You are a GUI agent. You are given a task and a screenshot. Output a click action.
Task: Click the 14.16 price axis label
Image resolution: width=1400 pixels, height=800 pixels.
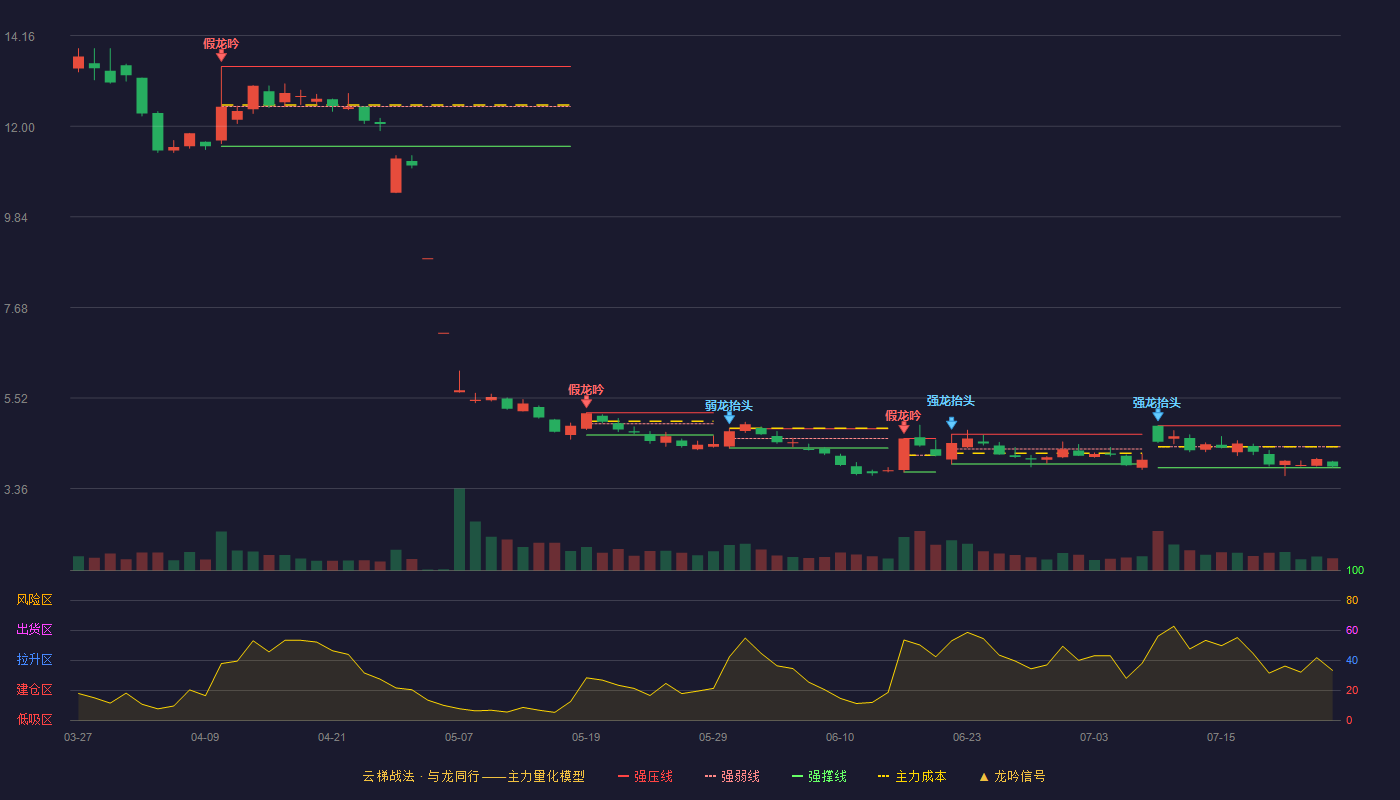coord(19,37)
